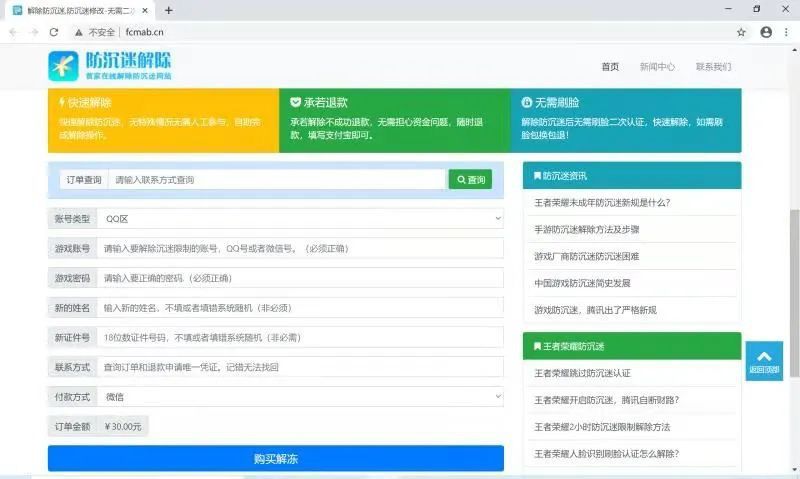Click the 游戏账号 input field
The image size is (800, 479).
tap(300, 248)
